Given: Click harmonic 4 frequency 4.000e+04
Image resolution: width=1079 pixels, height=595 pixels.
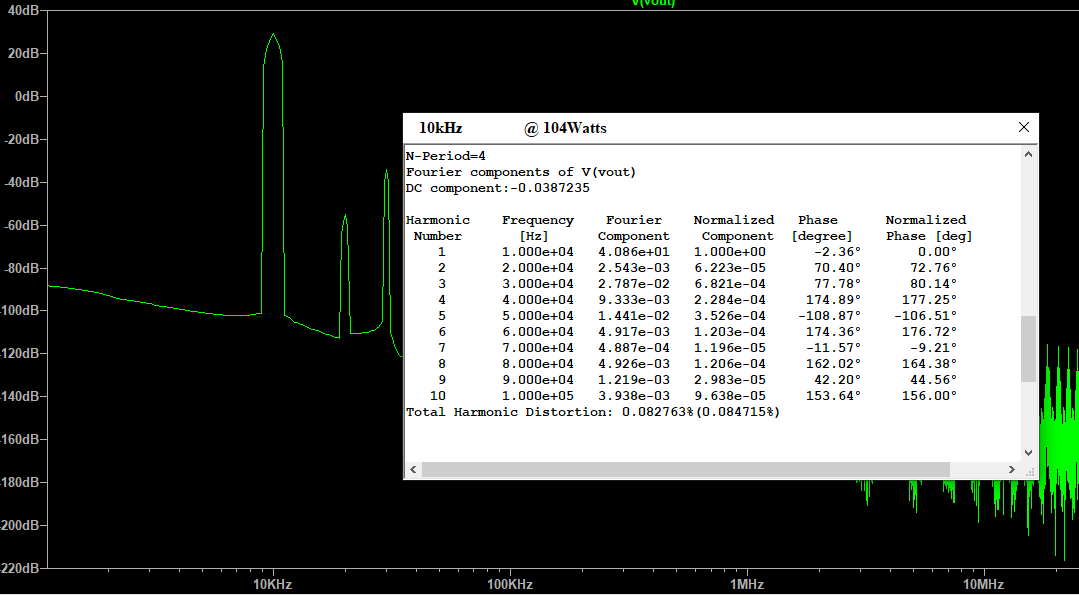Looking at the screenshot, I should [x=537, y=300].
